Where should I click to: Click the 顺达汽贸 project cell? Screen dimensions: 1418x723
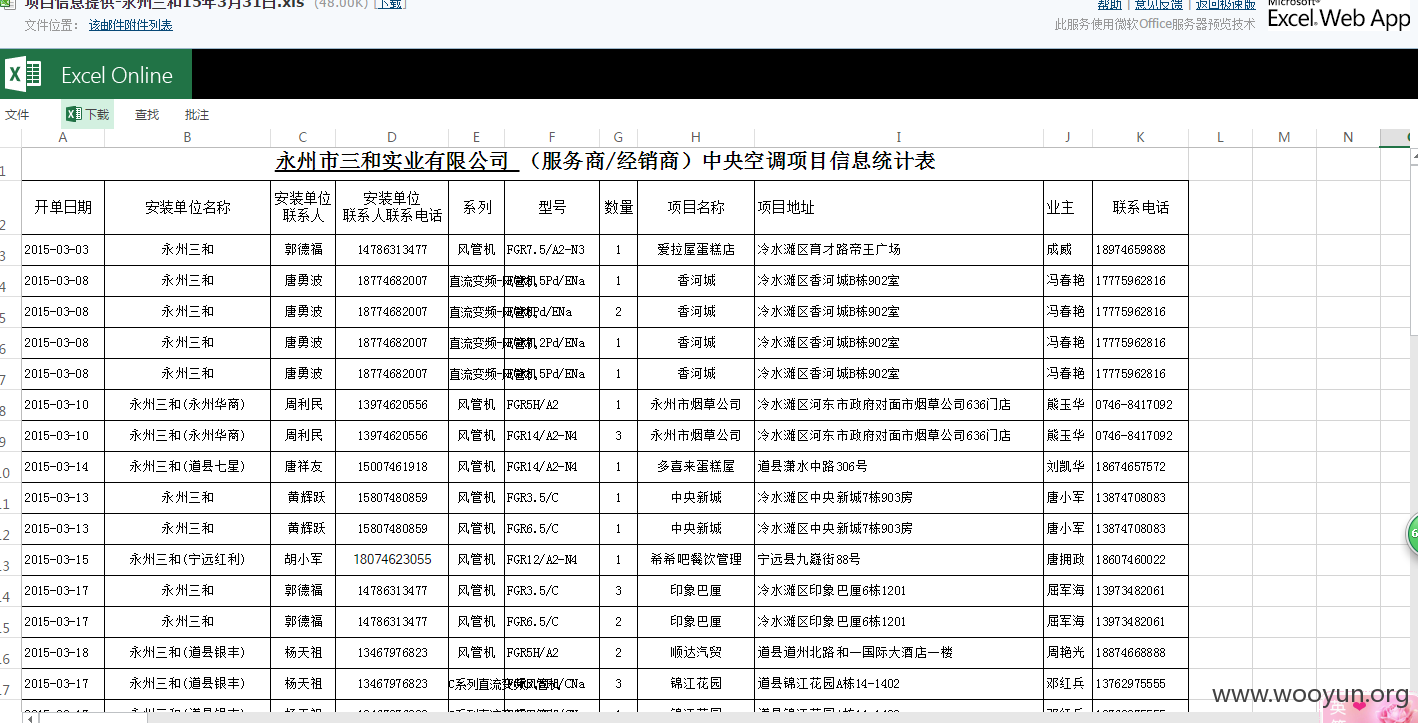point(696,653)
